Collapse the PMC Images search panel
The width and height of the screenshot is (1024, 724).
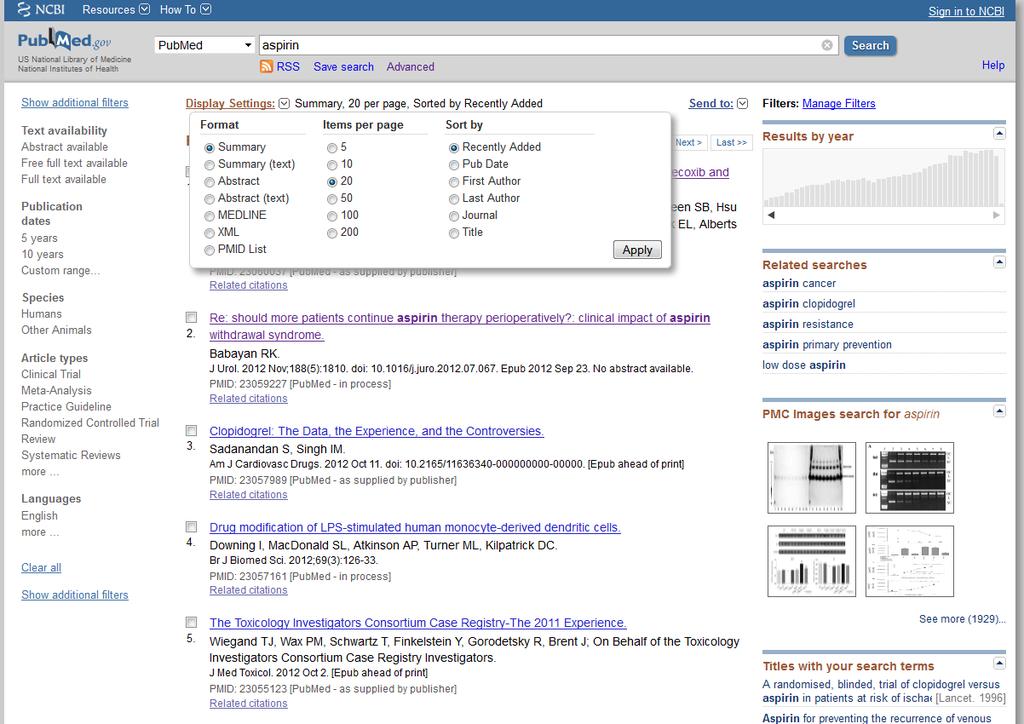coord(999,411)
